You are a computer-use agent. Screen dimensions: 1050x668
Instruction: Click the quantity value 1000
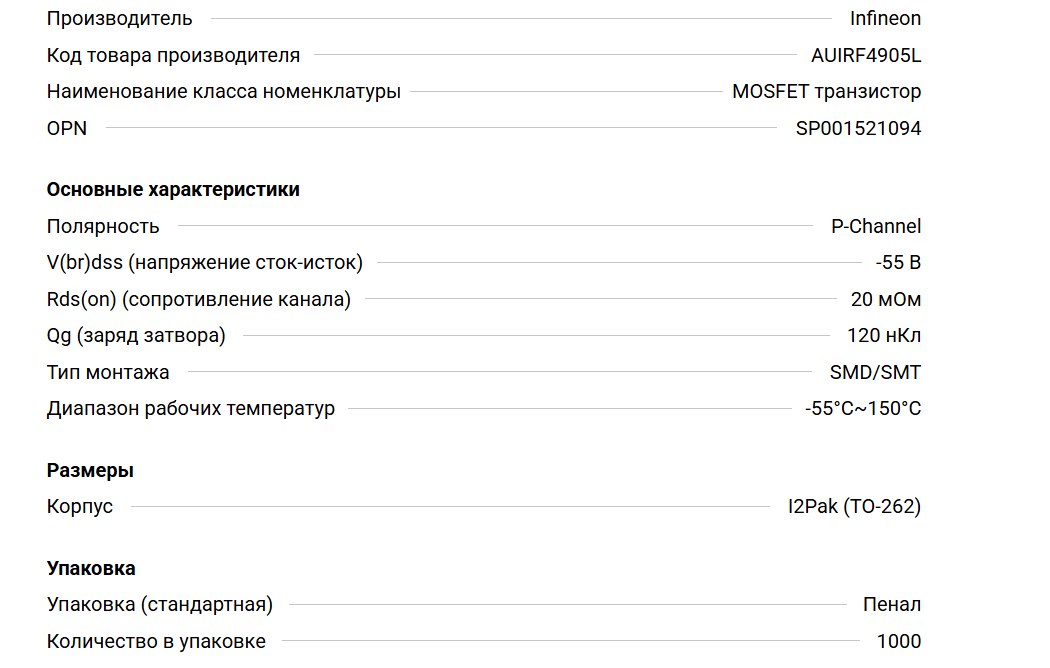pos(899,641)
